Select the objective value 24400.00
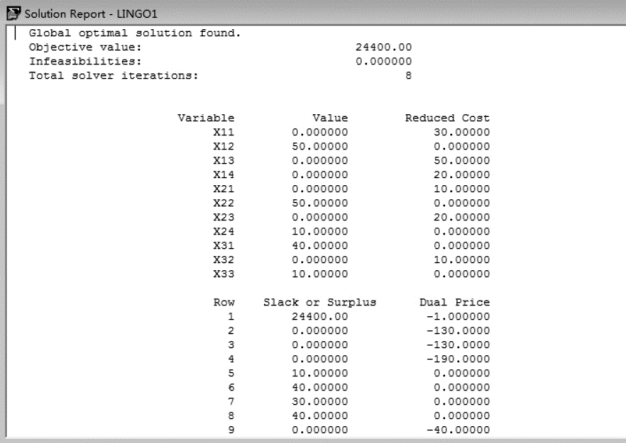The image size is (626, 443). 383,47
